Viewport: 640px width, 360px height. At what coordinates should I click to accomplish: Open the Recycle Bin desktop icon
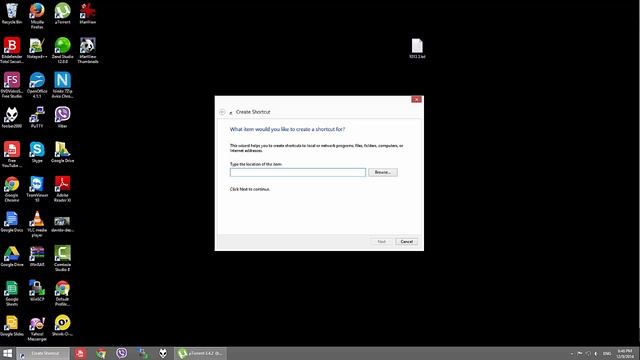pos(12,13)
